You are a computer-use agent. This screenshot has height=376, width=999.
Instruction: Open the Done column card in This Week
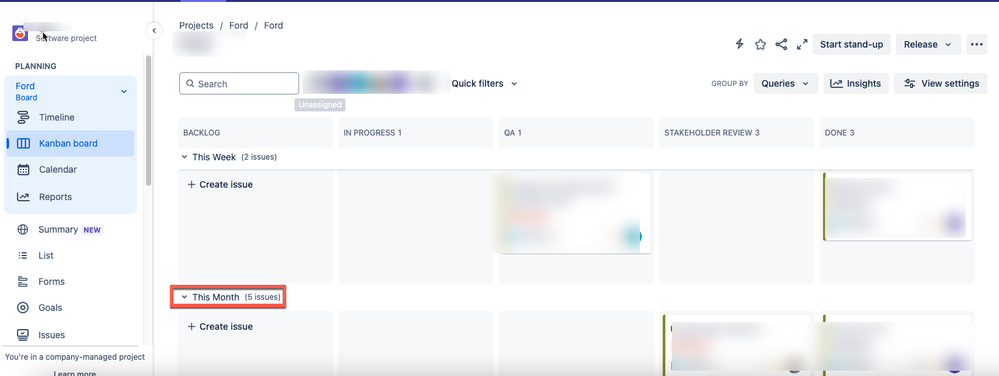[x=897, y=206]
